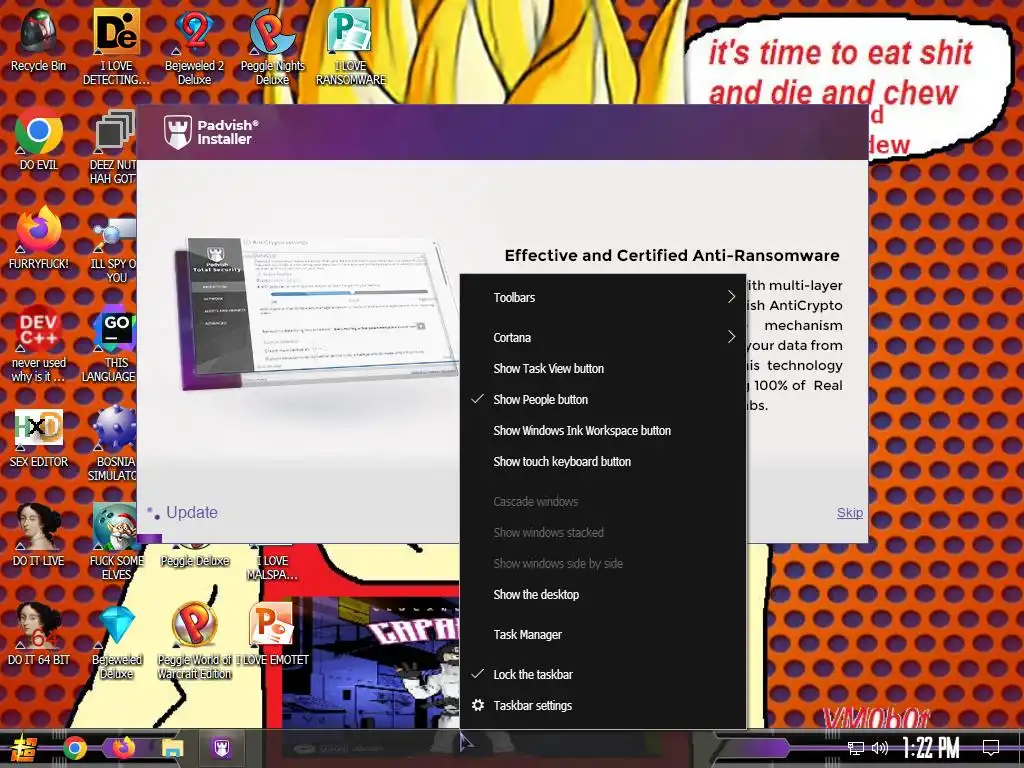1024x768 pixels.
Task: Open the Firefox desktop shortcut
Action: 38,238
